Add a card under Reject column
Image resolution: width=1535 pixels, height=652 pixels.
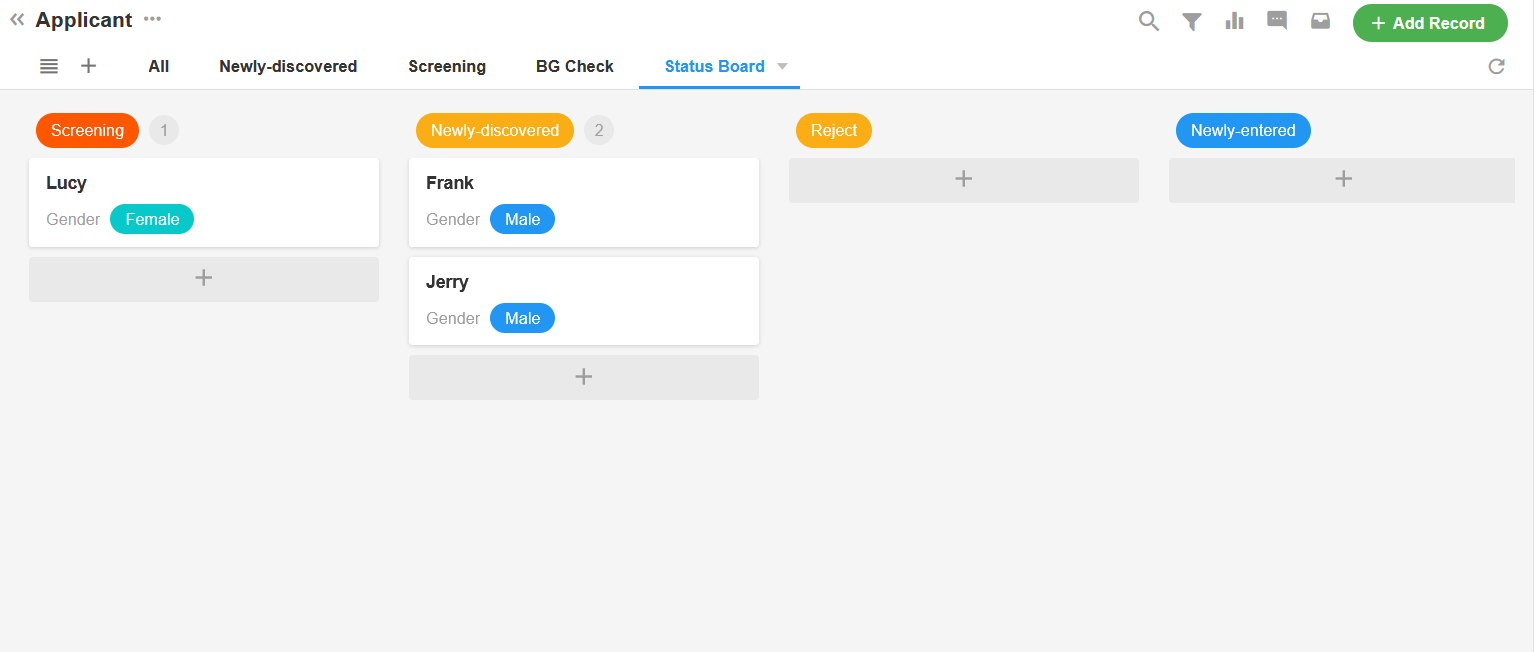963,180
